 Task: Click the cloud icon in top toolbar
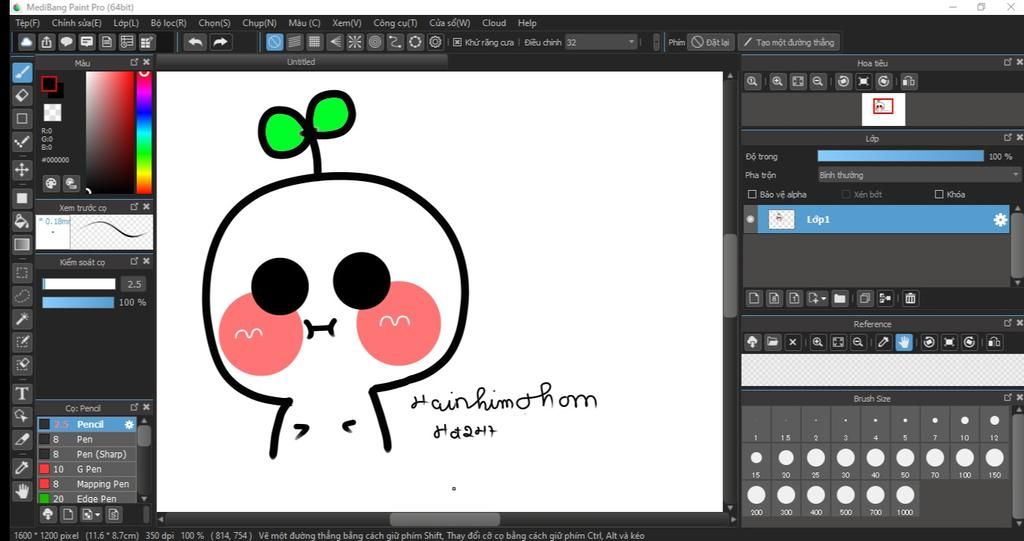(x=26, y=42)
